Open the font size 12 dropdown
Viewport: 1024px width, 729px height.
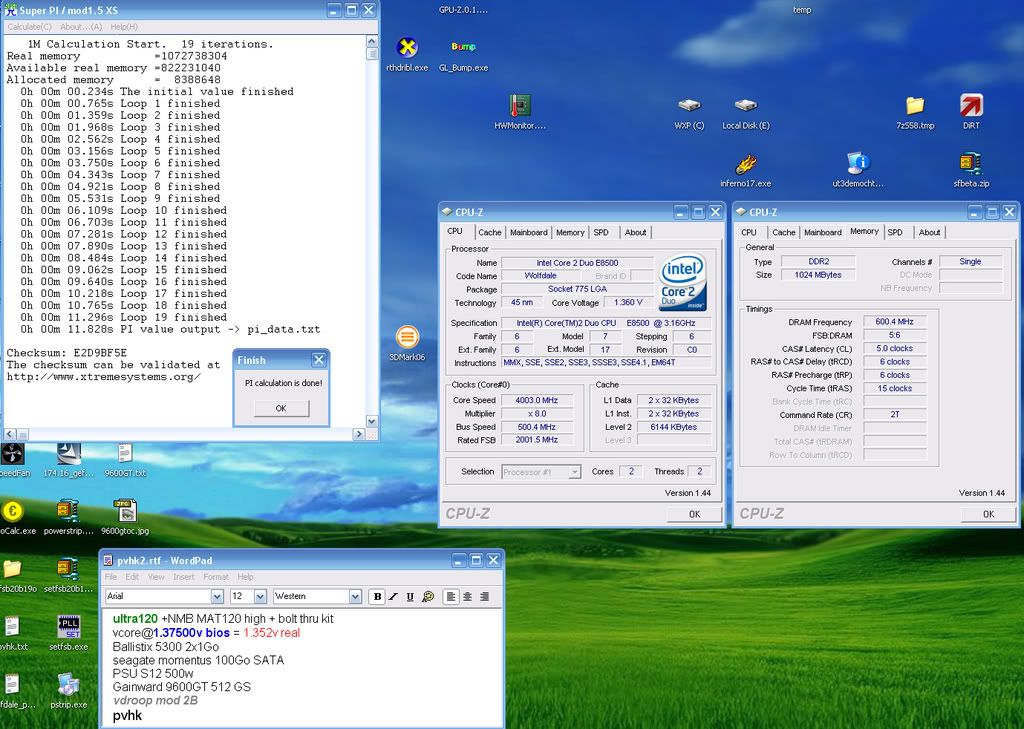click(x=262, y=597)
